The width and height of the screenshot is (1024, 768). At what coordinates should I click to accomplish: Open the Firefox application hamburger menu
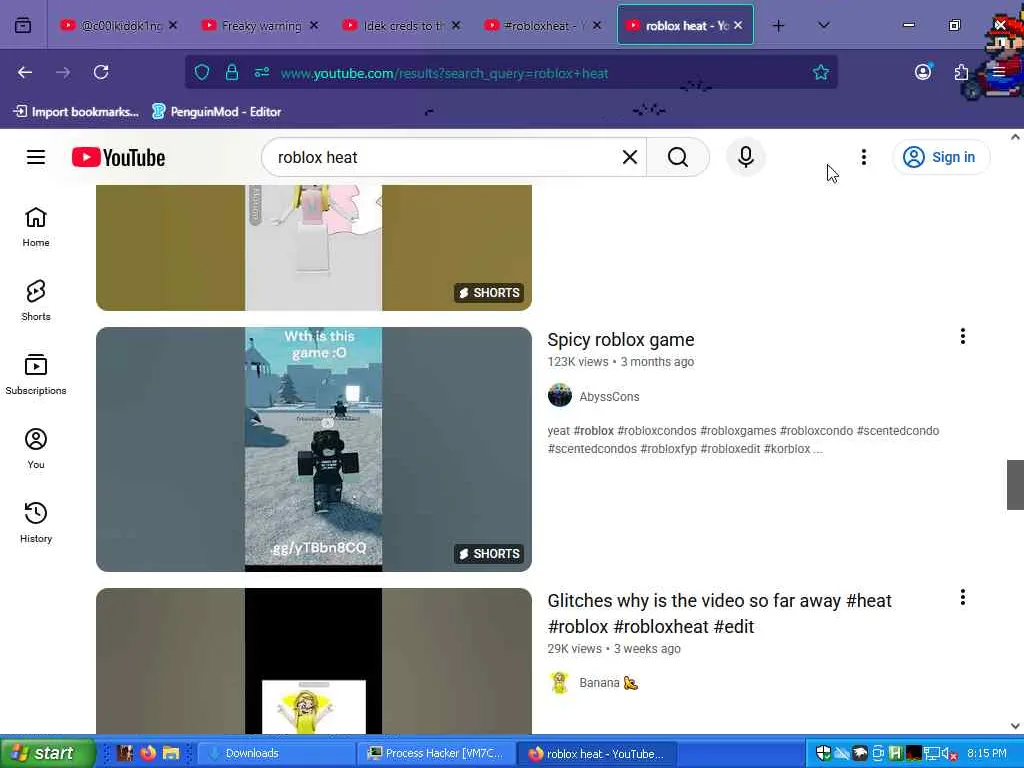point(999,72)
